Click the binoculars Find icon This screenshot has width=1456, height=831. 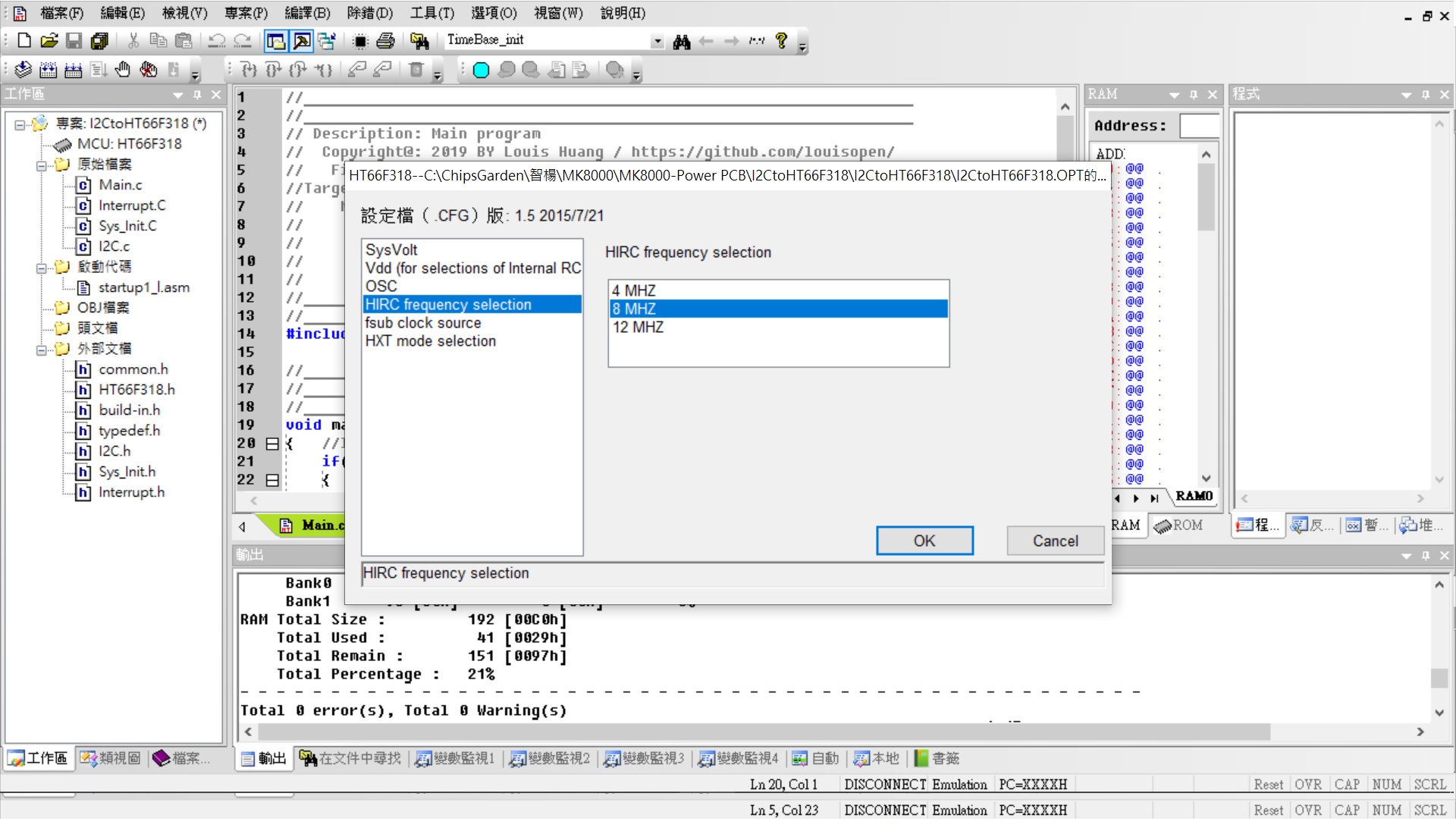click(681, 41)
